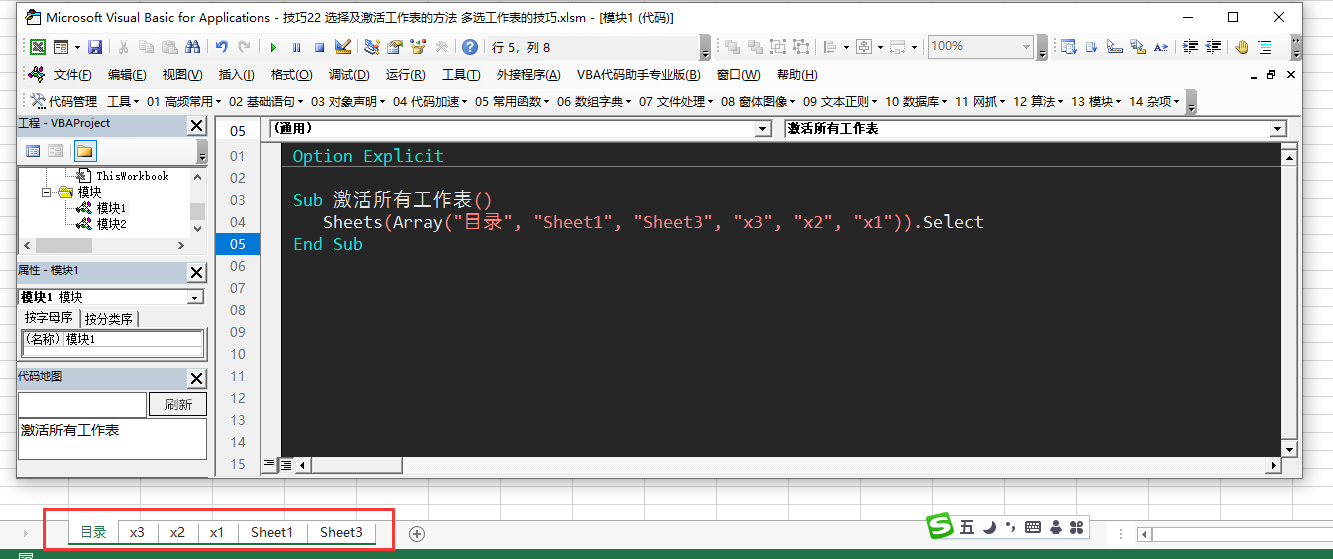
Task: Open the 编辑(E) menu
Action: [x=127, y=75]
